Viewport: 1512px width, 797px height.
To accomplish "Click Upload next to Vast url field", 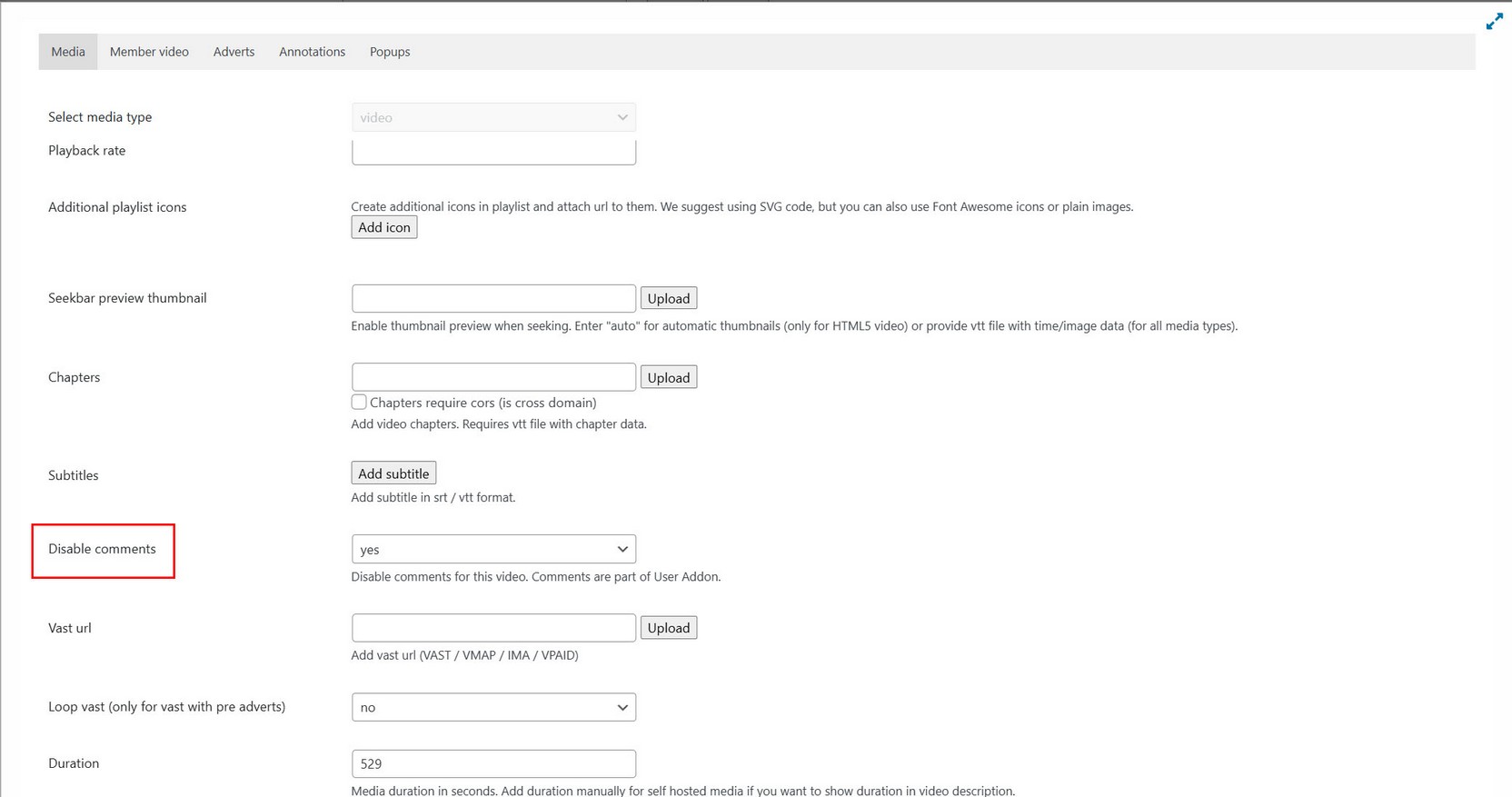I will (669, 628).
